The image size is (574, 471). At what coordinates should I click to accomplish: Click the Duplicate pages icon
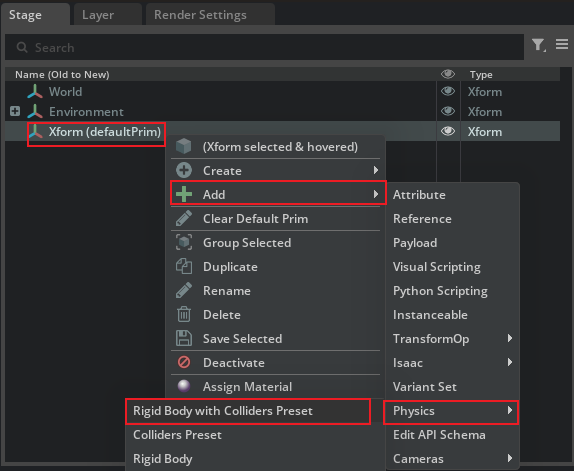tap(184, 266)
